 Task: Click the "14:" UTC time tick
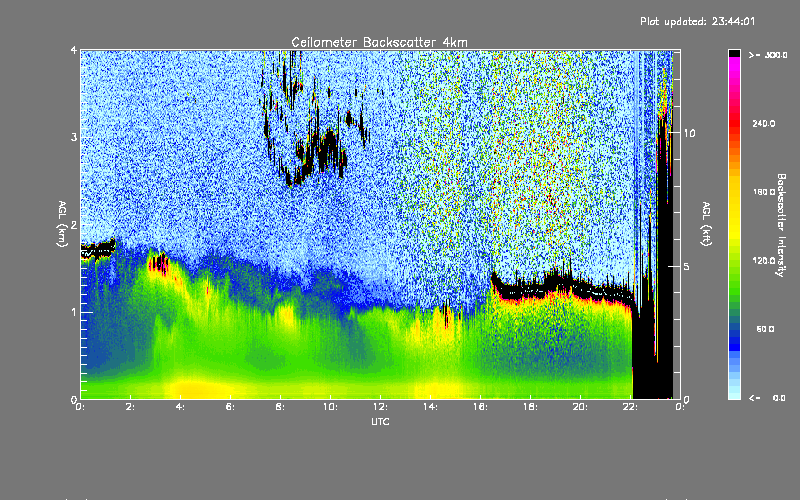[430, 407]
